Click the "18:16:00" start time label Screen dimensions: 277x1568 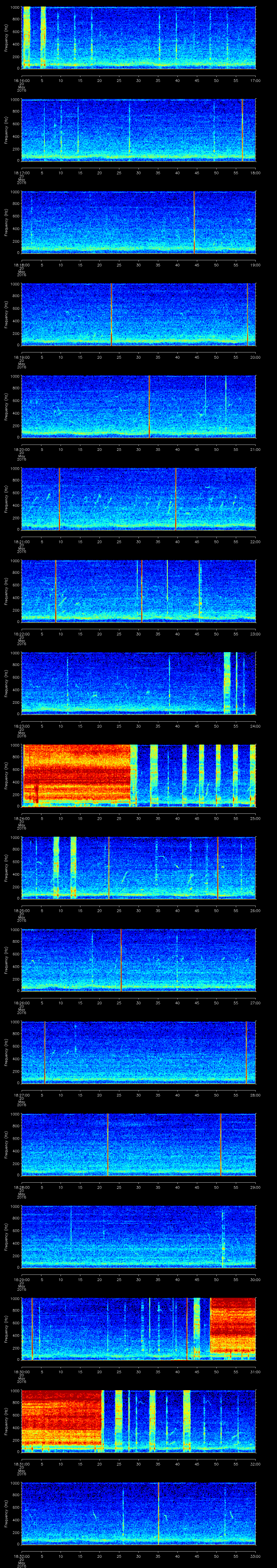click(x=22, y=80)
